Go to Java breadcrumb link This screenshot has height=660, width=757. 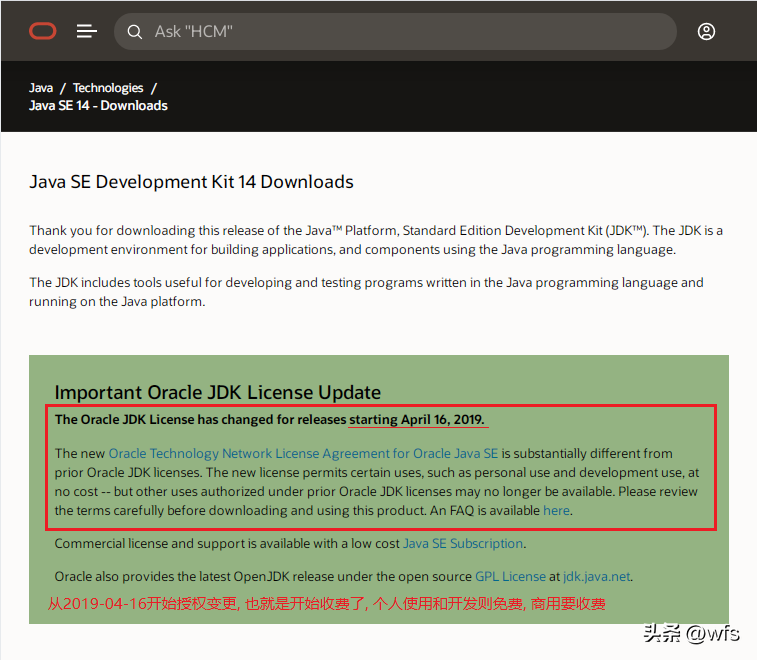tap(41, 88)
